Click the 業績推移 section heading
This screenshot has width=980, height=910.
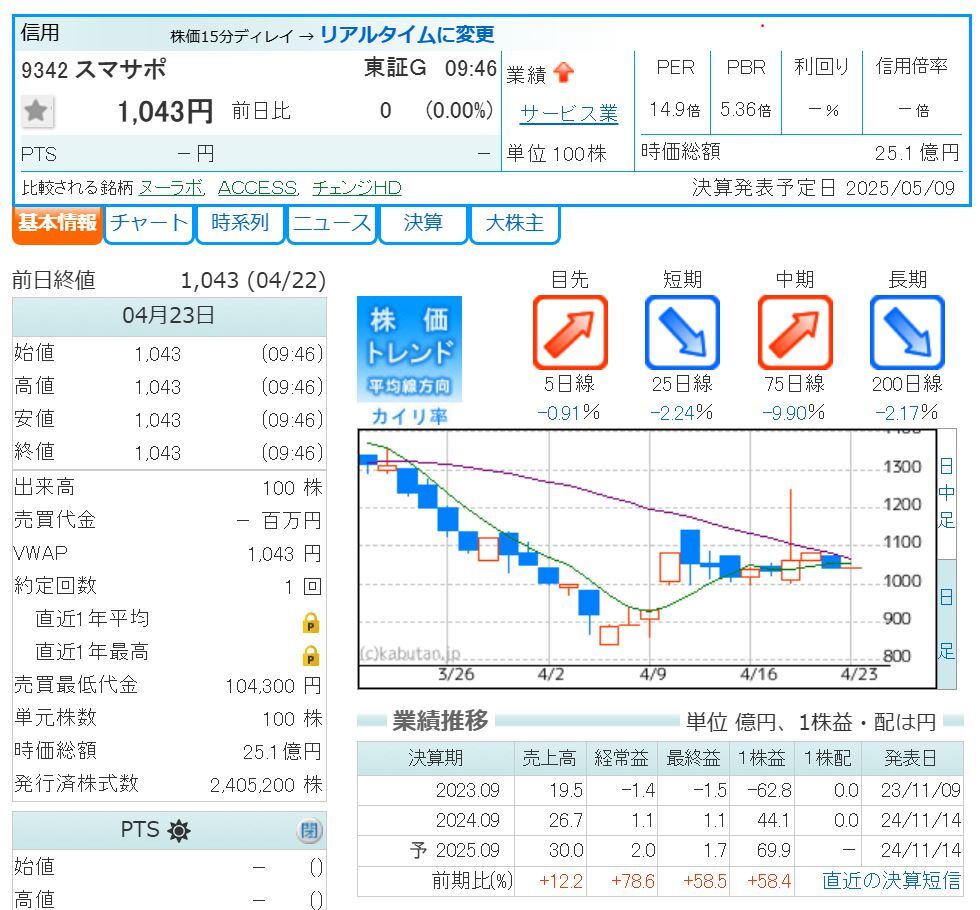click(440, 721)
